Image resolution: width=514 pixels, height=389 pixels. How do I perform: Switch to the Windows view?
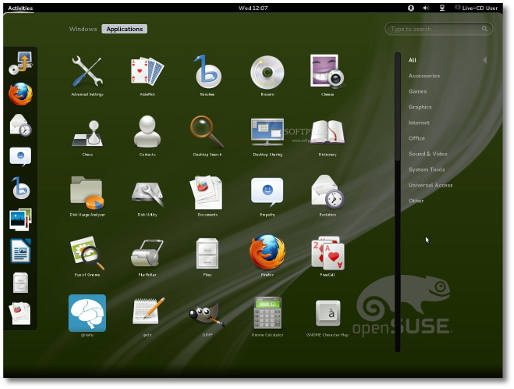[83, 29]
